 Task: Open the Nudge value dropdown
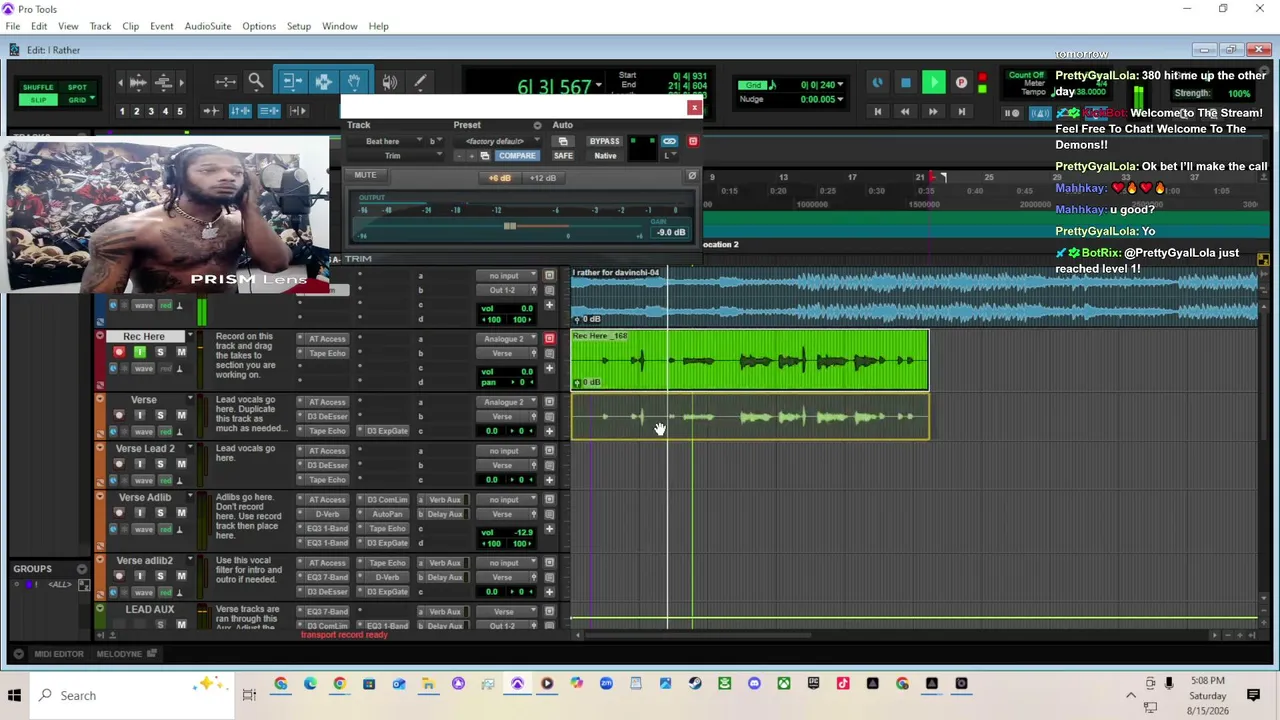pos(841,99)
